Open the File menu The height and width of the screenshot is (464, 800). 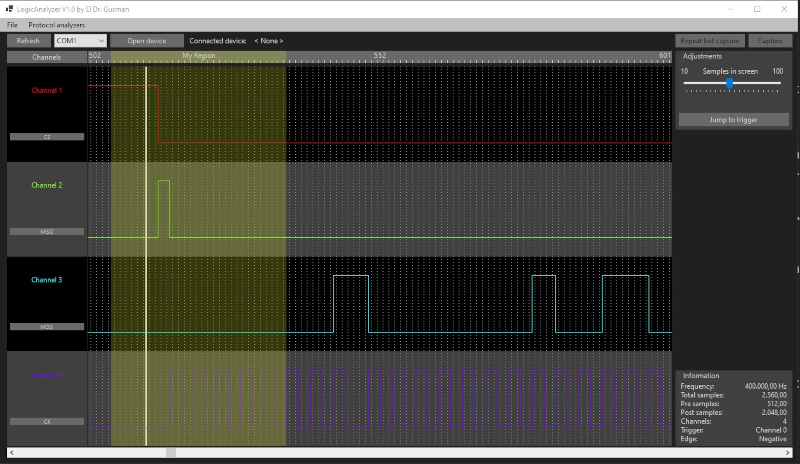(x=12, y=24)
